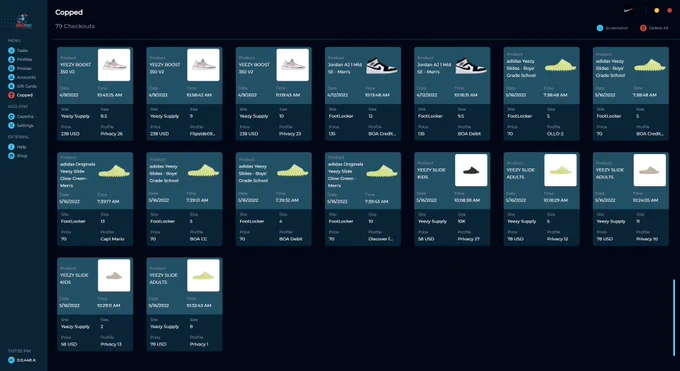The width and height of the screenshot is (680, 371).
Task: Open Help under External
Action: pyautogui.click(x=17, y=147)
